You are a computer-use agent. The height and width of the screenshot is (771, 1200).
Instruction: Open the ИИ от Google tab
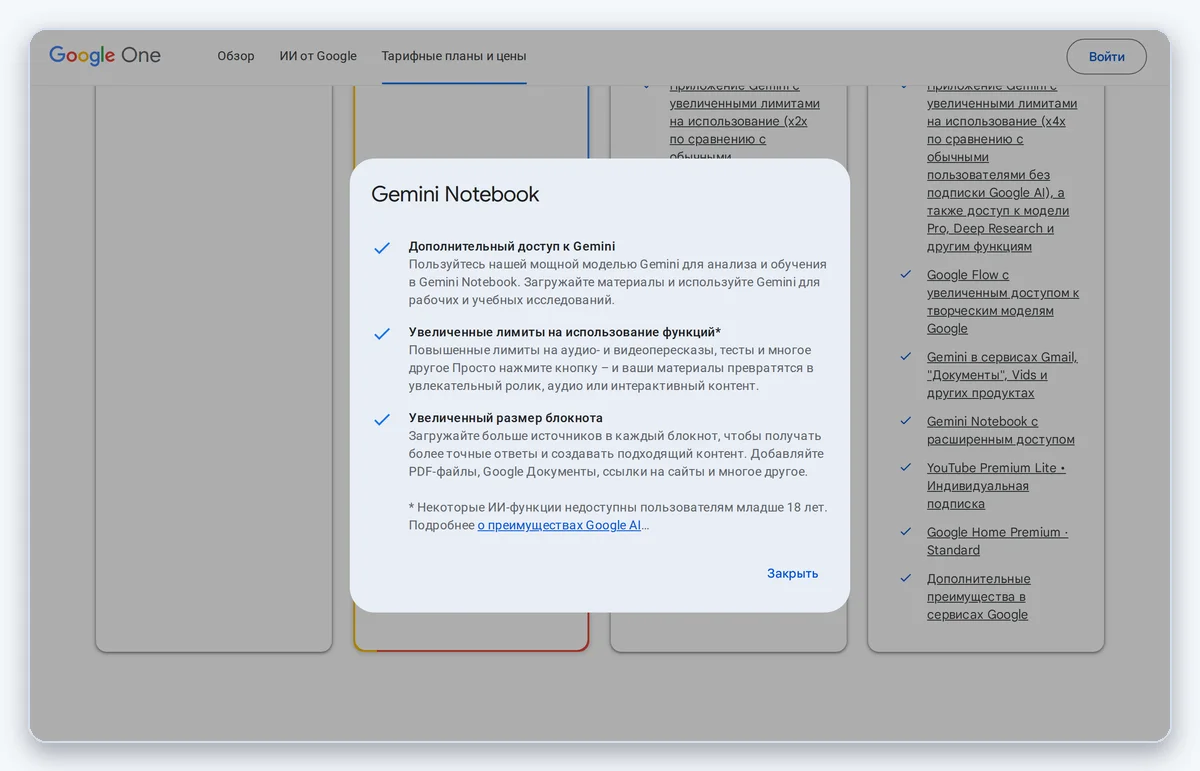click(x=318, y=56)
